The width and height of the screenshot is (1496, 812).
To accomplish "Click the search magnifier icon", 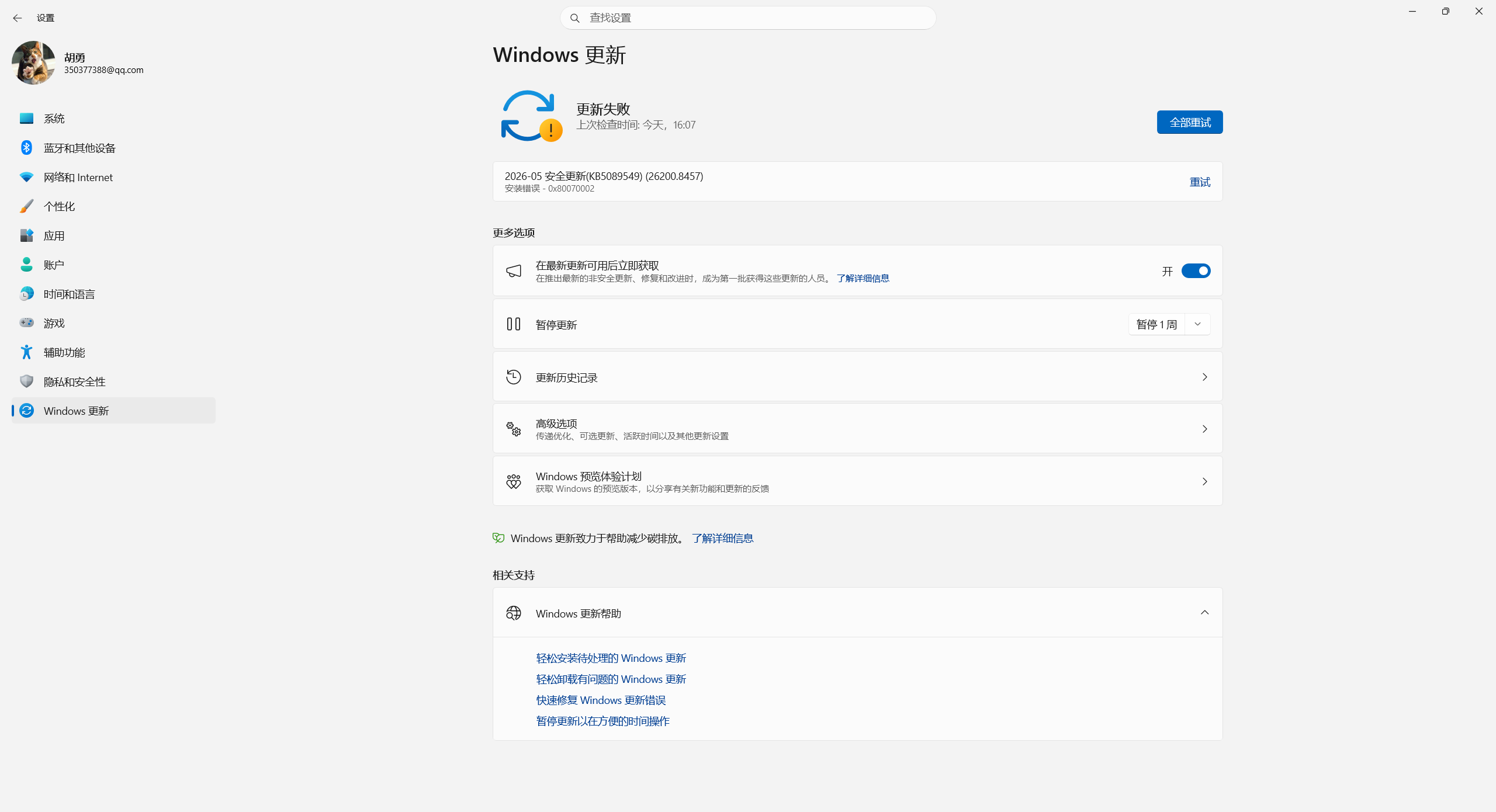I will pyautogui.click(x=575, y=18).
